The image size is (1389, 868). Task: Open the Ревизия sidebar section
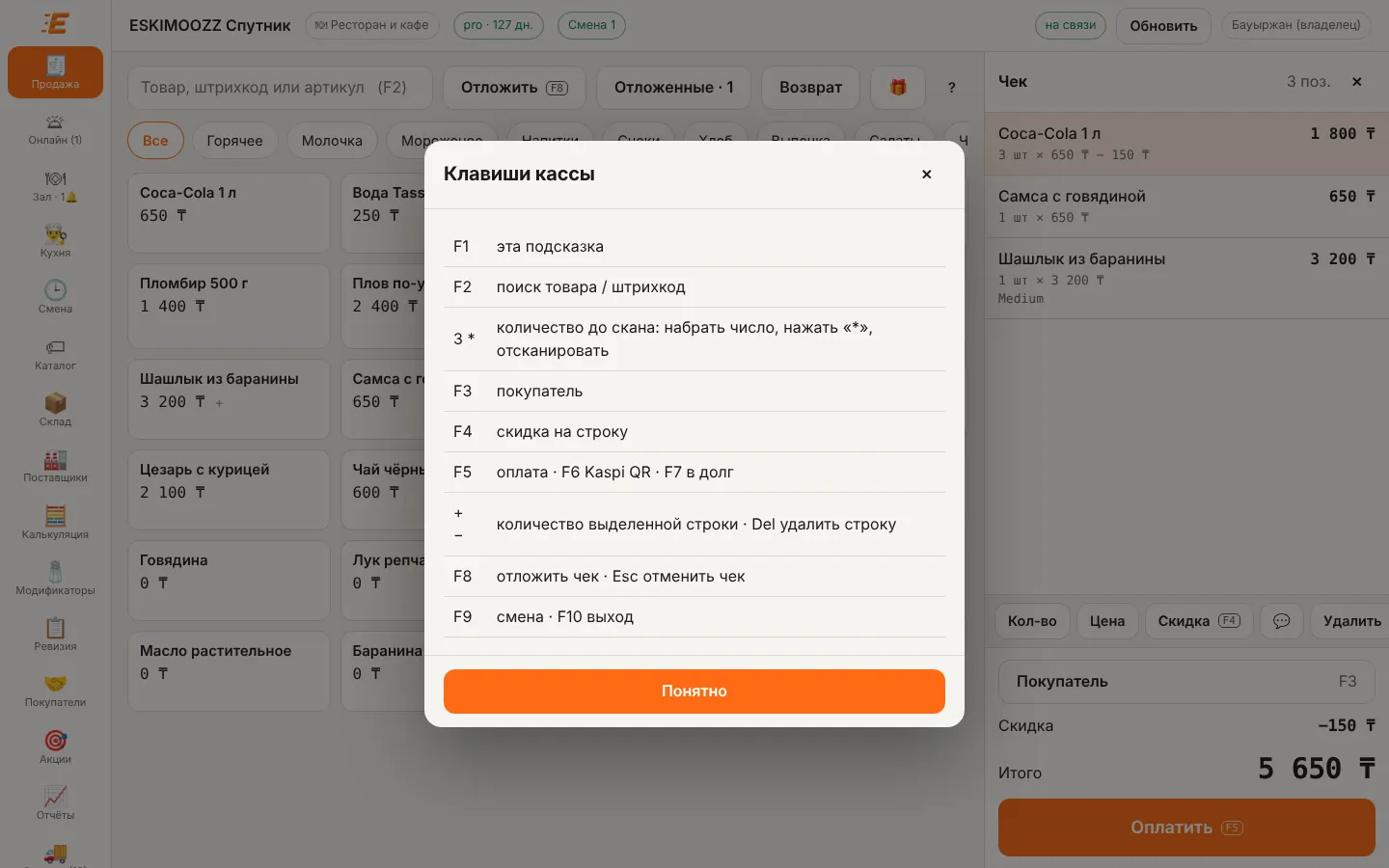pos(55,636)
